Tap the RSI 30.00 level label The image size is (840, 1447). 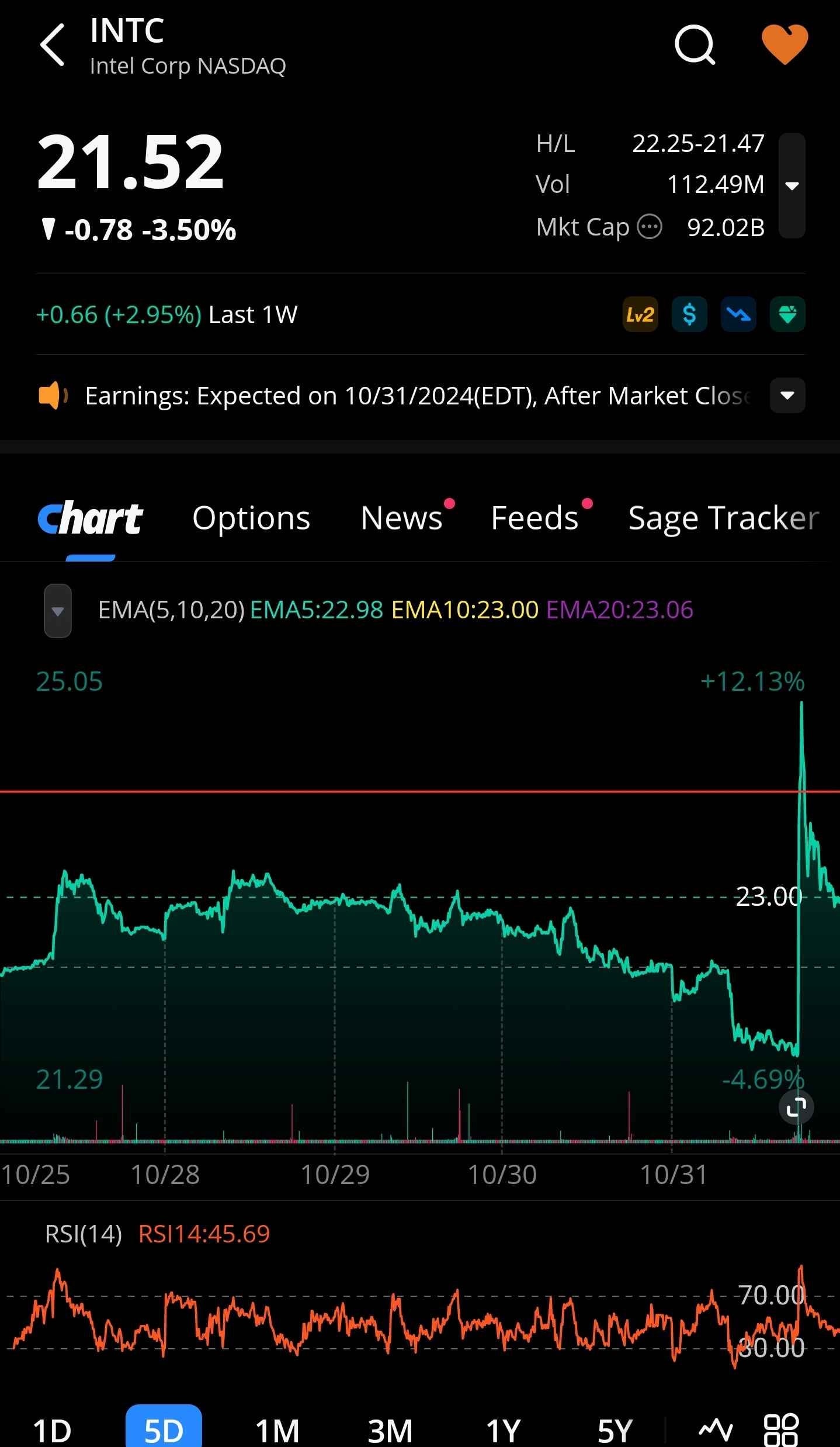point(772,1348)
